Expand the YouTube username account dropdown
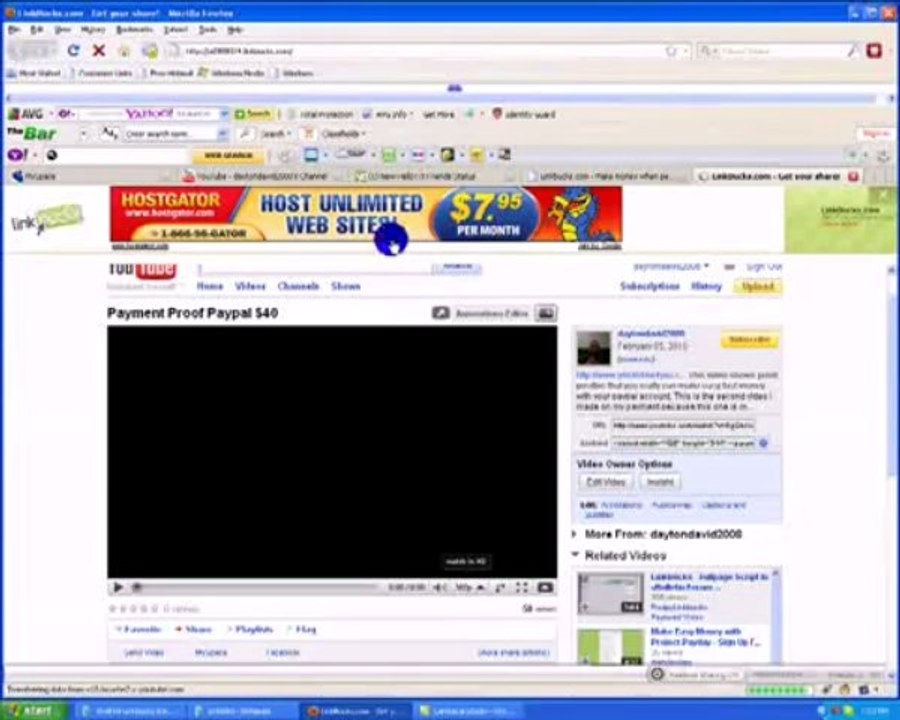Viewport: 900px width, 720px height. click(x=707, y=266)
